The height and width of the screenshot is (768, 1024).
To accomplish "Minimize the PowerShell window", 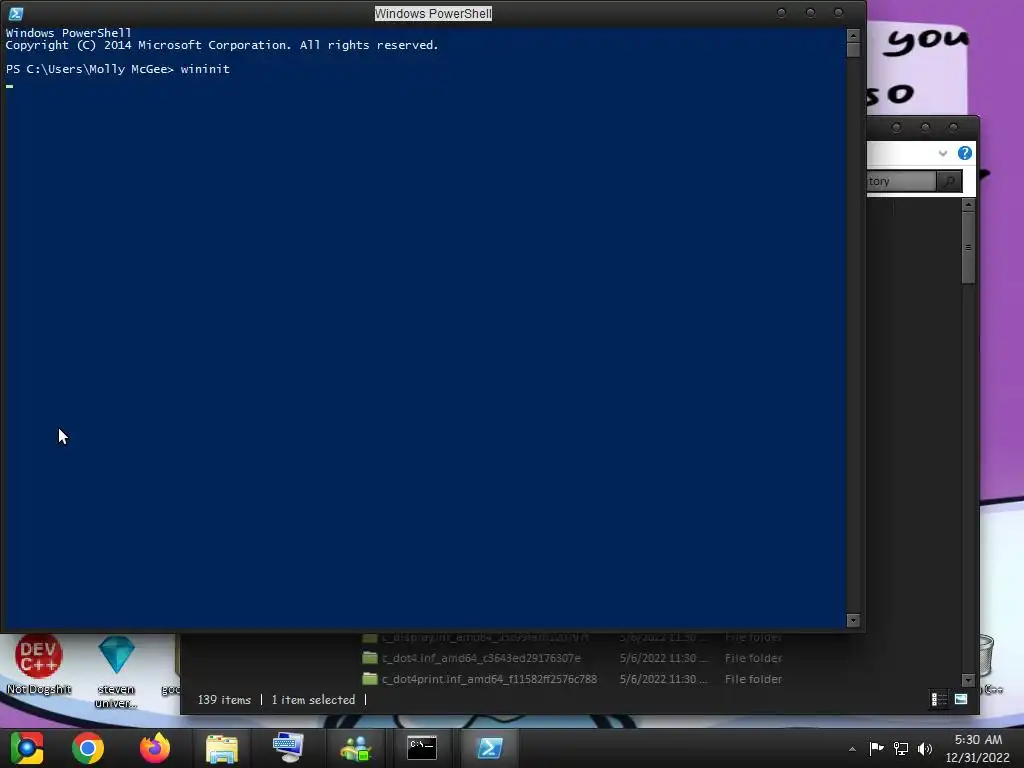I will (781, 12).
